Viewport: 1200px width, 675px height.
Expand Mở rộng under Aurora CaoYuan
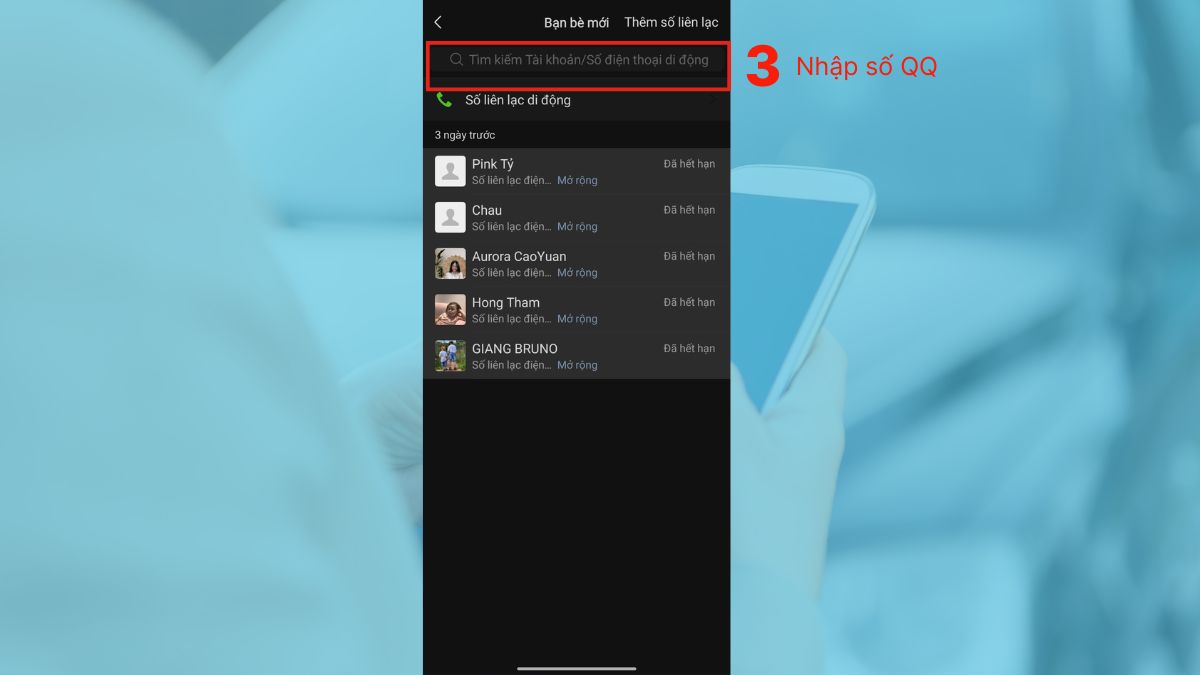point(577,273)
